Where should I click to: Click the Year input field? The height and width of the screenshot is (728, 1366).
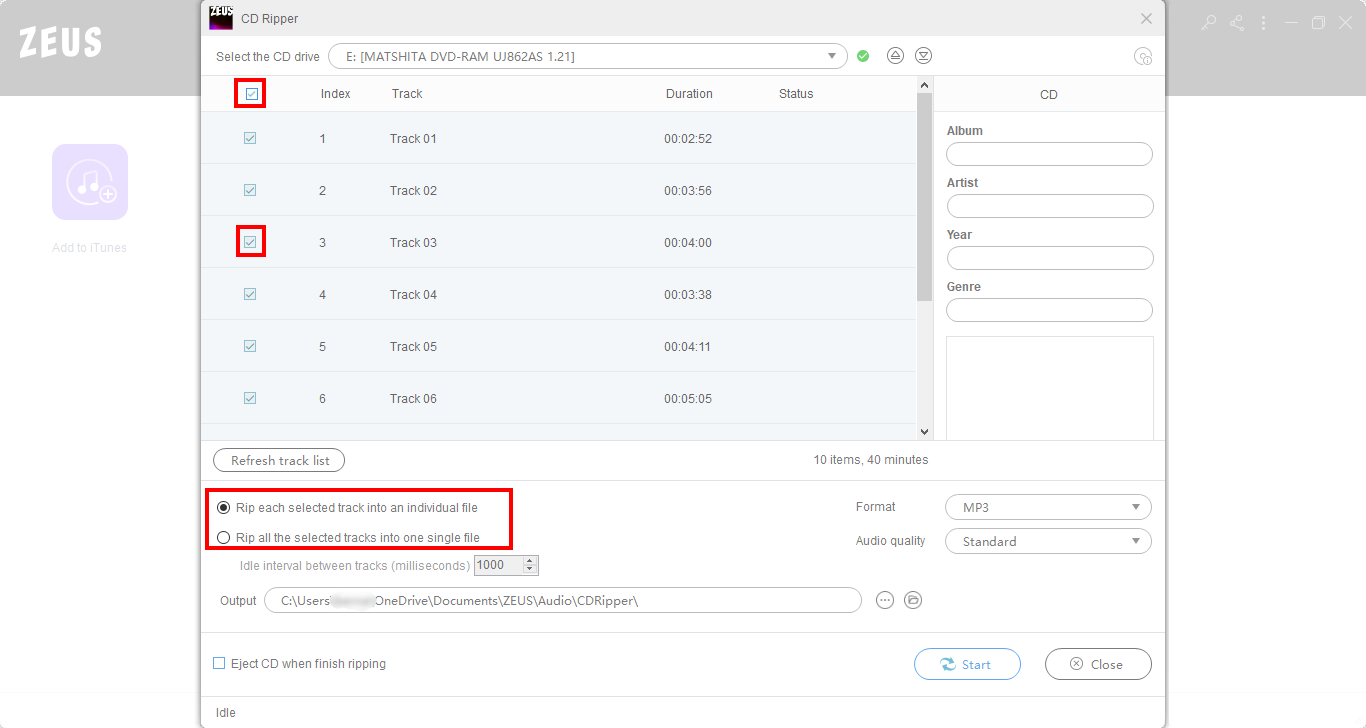click(x=1049, y=258)
